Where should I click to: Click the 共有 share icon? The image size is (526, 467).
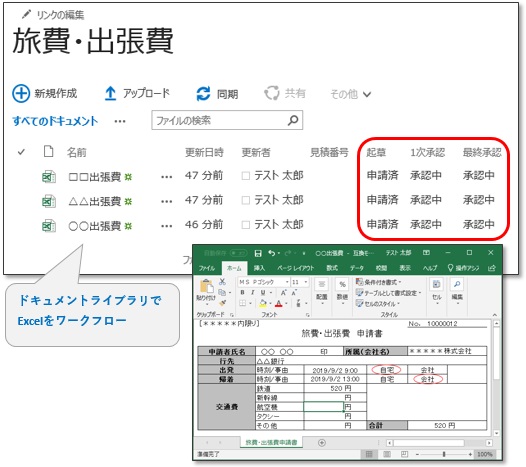[272, 93]
